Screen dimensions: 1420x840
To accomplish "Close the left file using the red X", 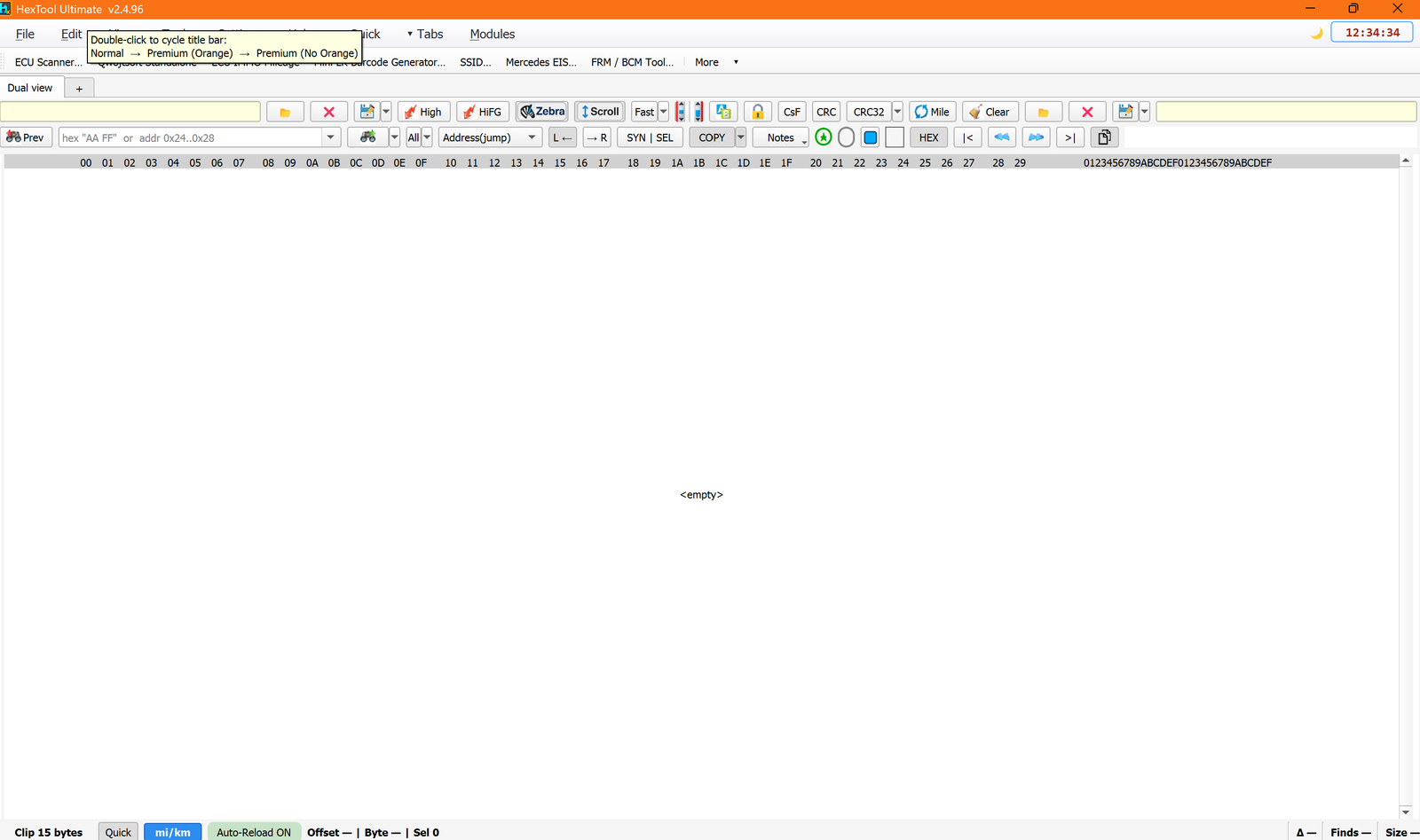I will pyautogui.click(x=329, y=112).
